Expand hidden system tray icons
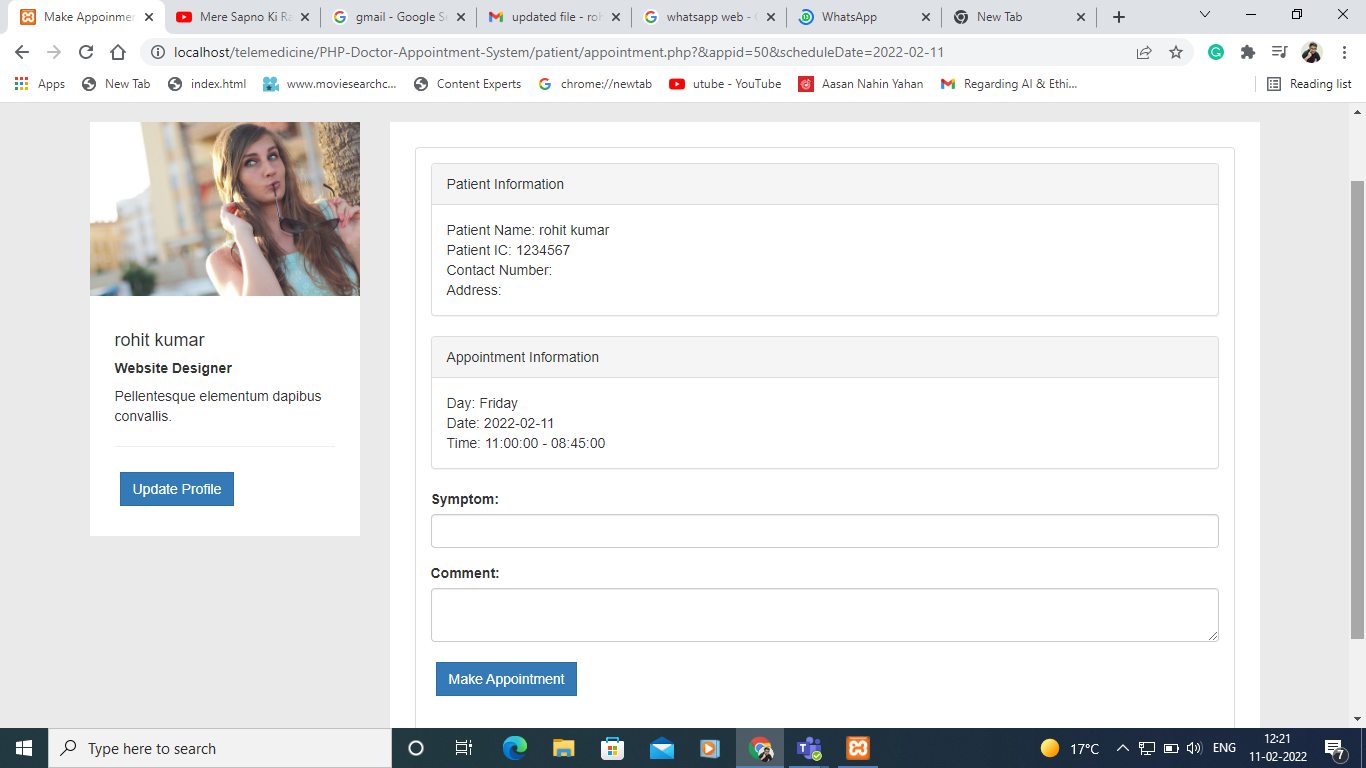This screenshot has height=768, width=1366. point(1123,747)
